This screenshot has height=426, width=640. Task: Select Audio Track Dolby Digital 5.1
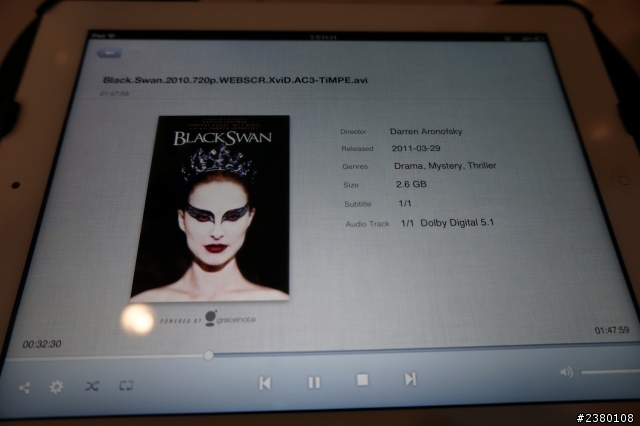[447, 223]
